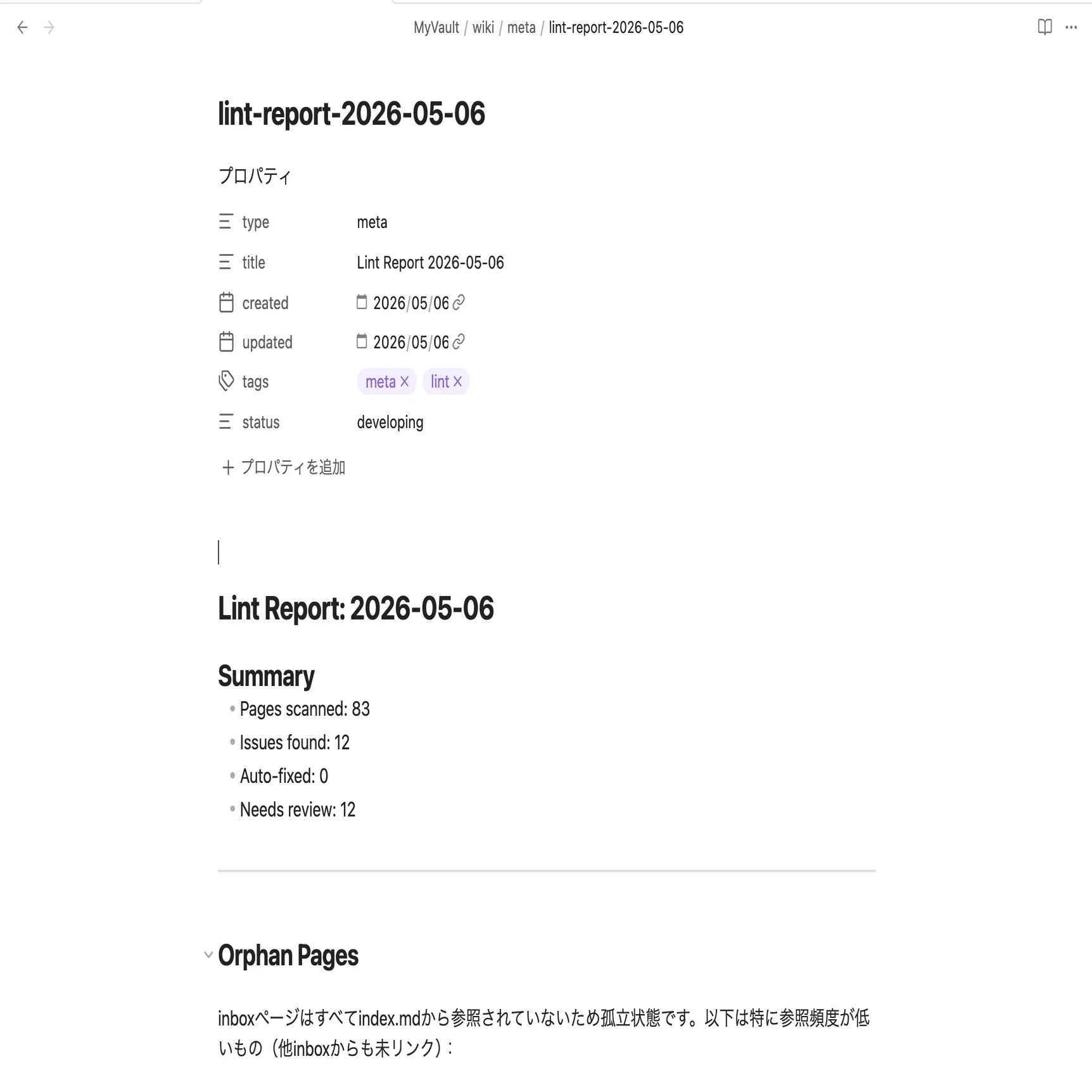Viewport: 1092px width, 1092px height.
Task: Click the プロパティ section heading
Action: 255,175
